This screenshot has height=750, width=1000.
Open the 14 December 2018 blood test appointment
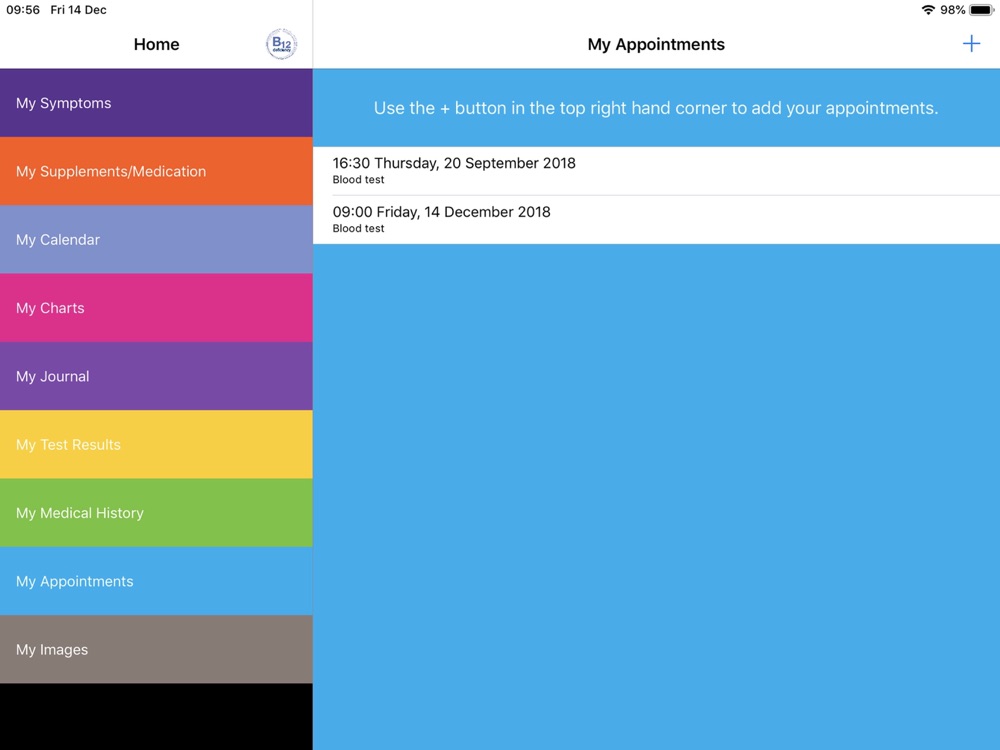pos(656,220)
